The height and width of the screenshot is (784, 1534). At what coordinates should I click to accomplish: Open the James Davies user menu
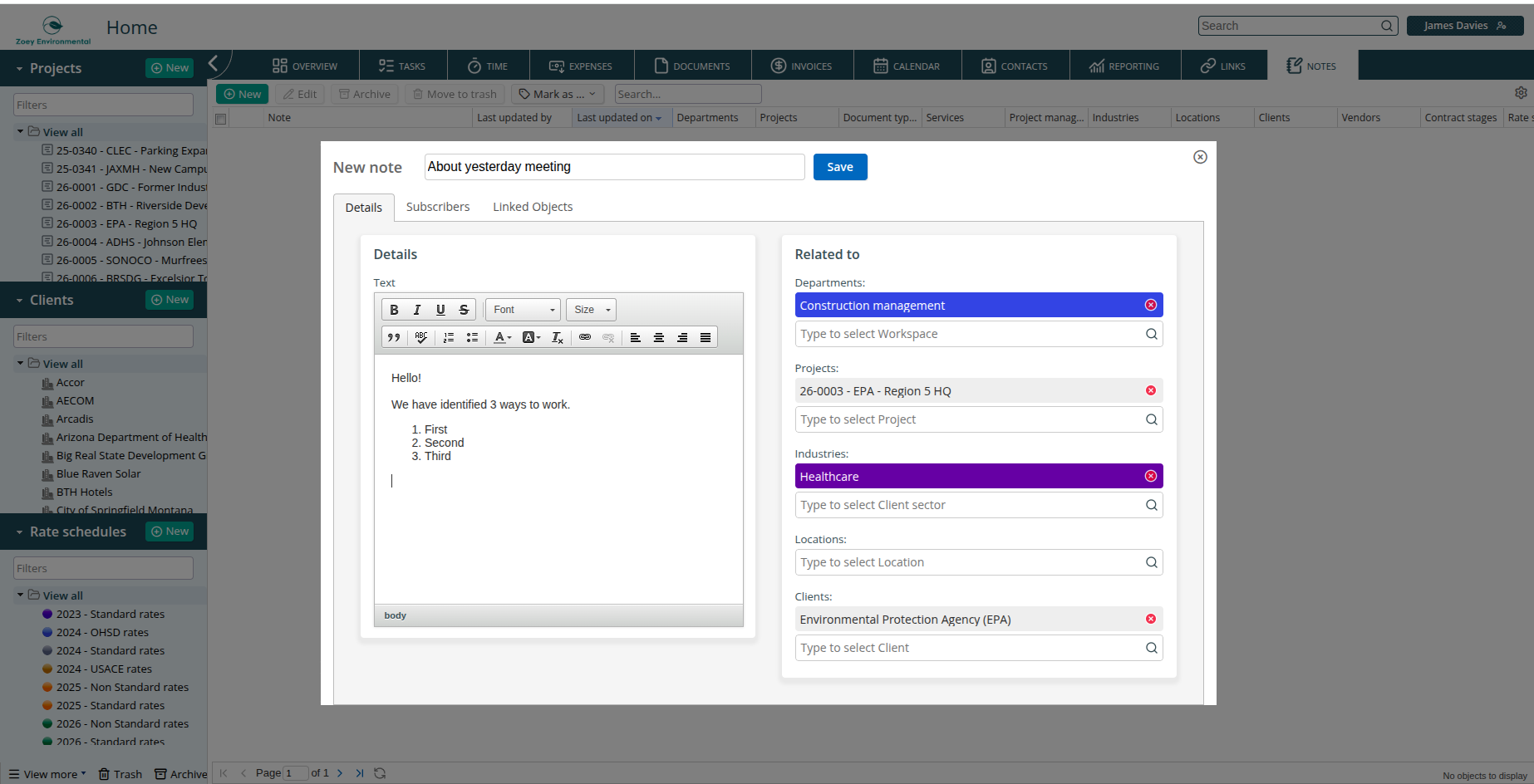1465,26
